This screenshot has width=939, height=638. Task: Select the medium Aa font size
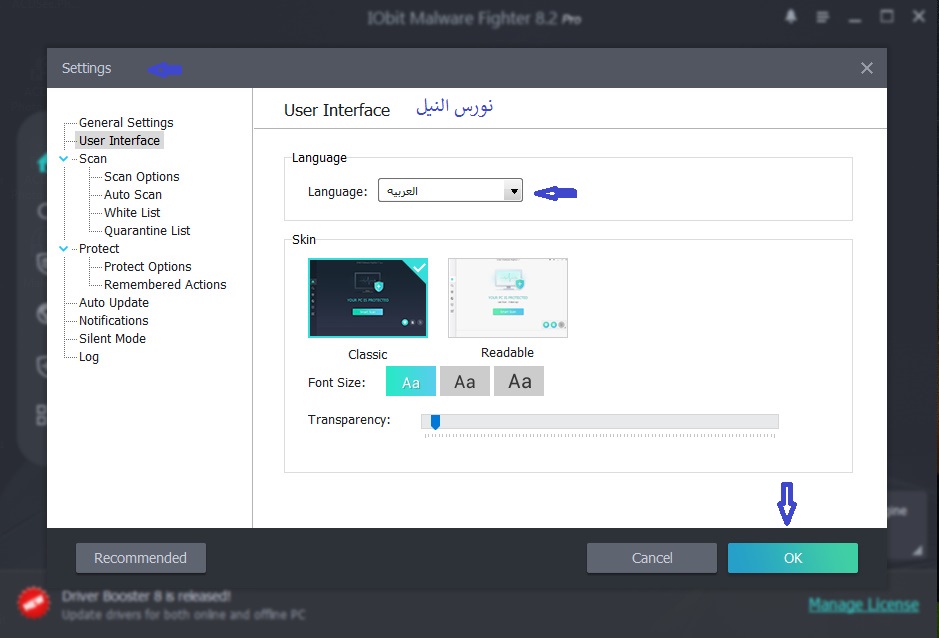[465, 381]
